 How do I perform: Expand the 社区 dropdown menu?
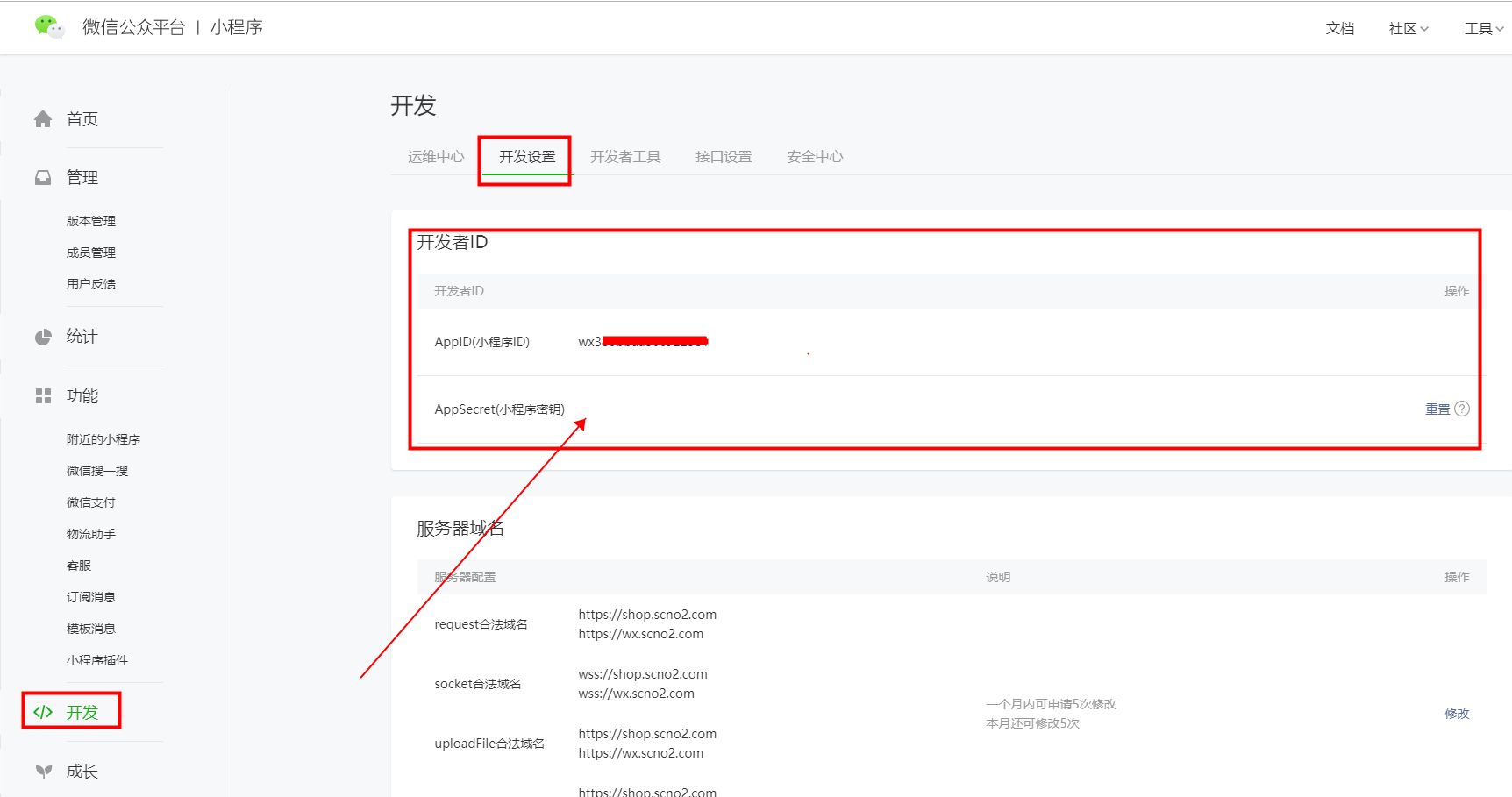point(1409,28)
